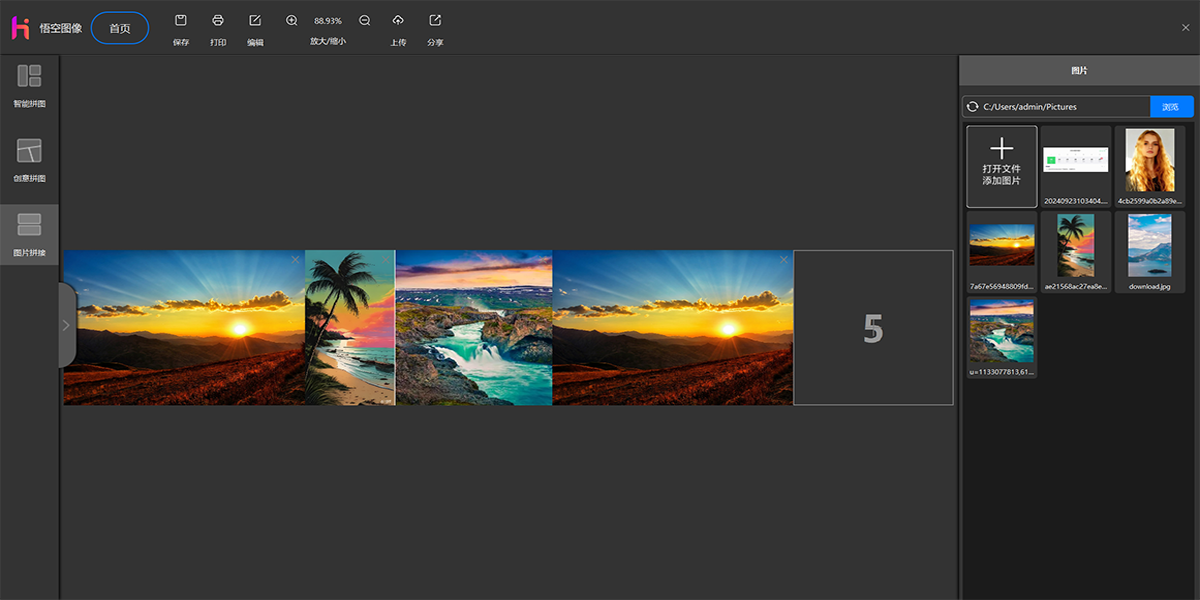Select the 20240923103404 screenshot thumbnail

[1076, 166]
